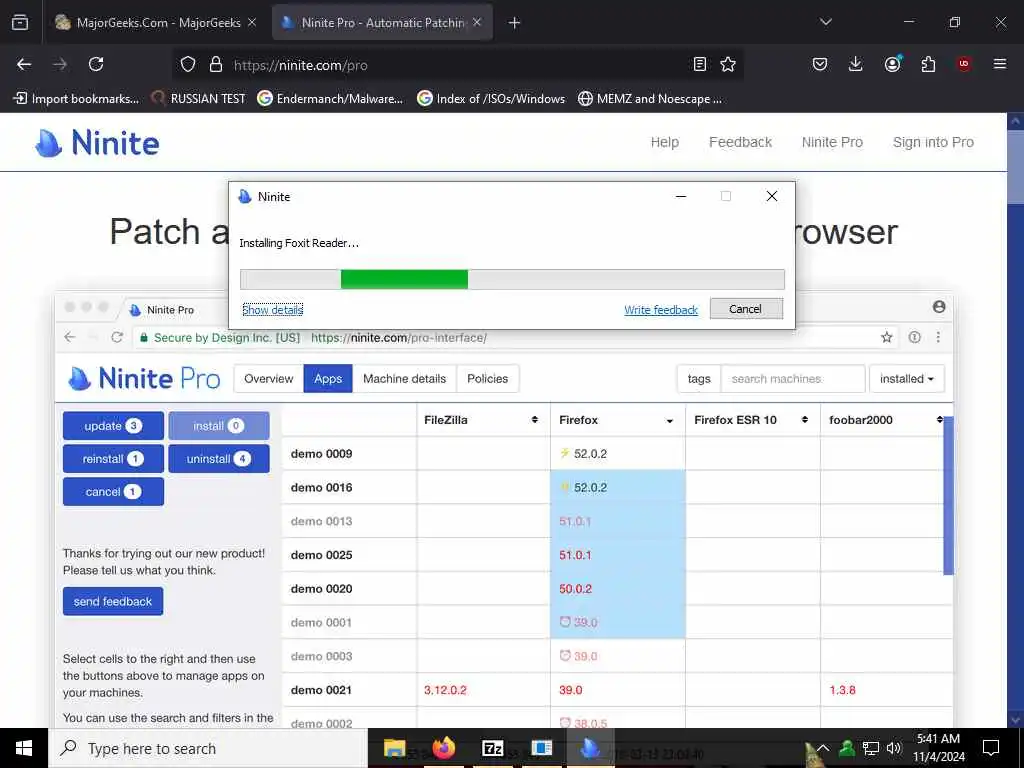1024x768 pixels.
Task: Click the send feedback button
Action: (113, 601)
